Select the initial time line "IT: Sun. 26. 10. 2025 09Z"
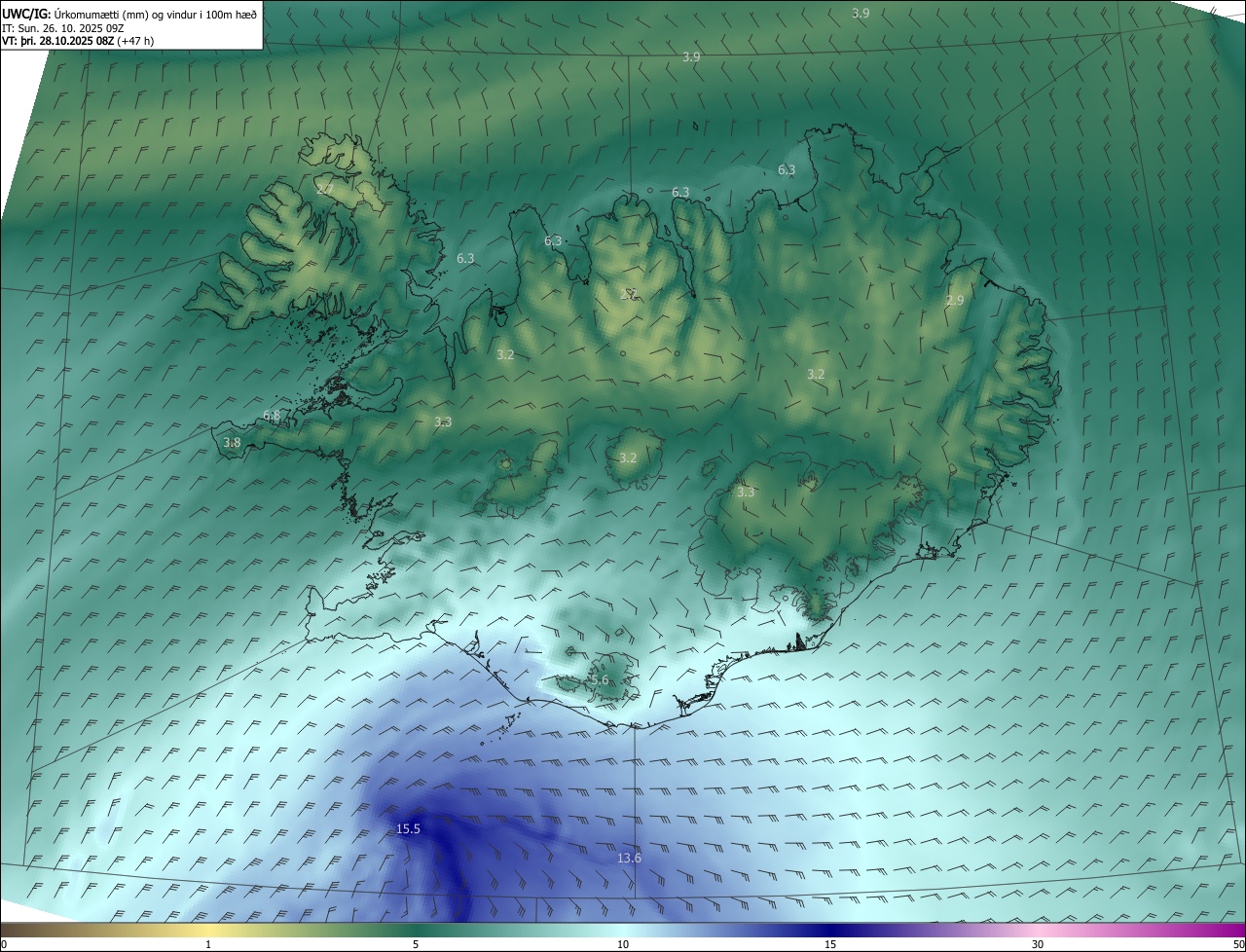Screen dimensions: 1246x952 click(63, 27)
